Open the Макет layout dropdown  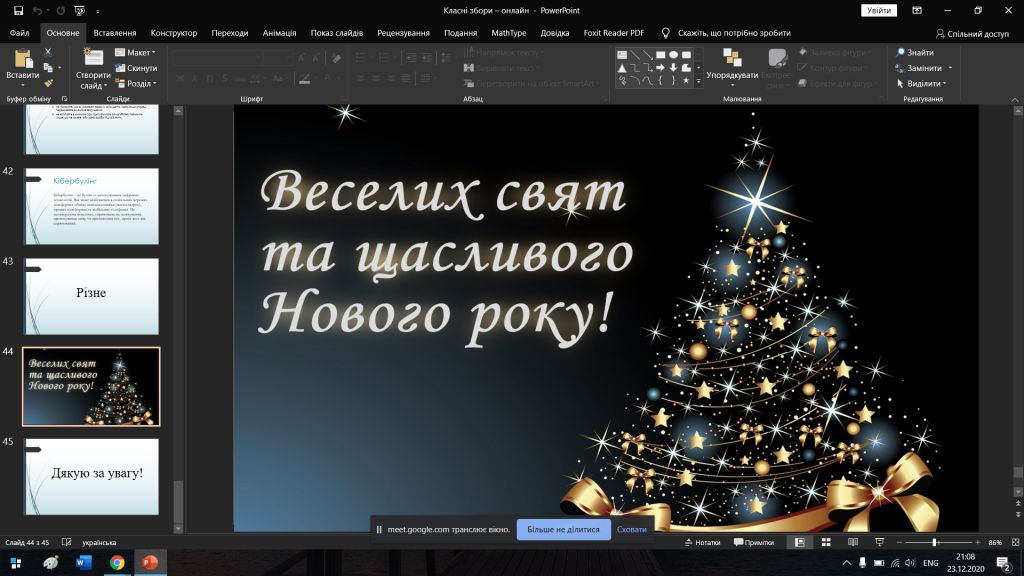(136, 52)
